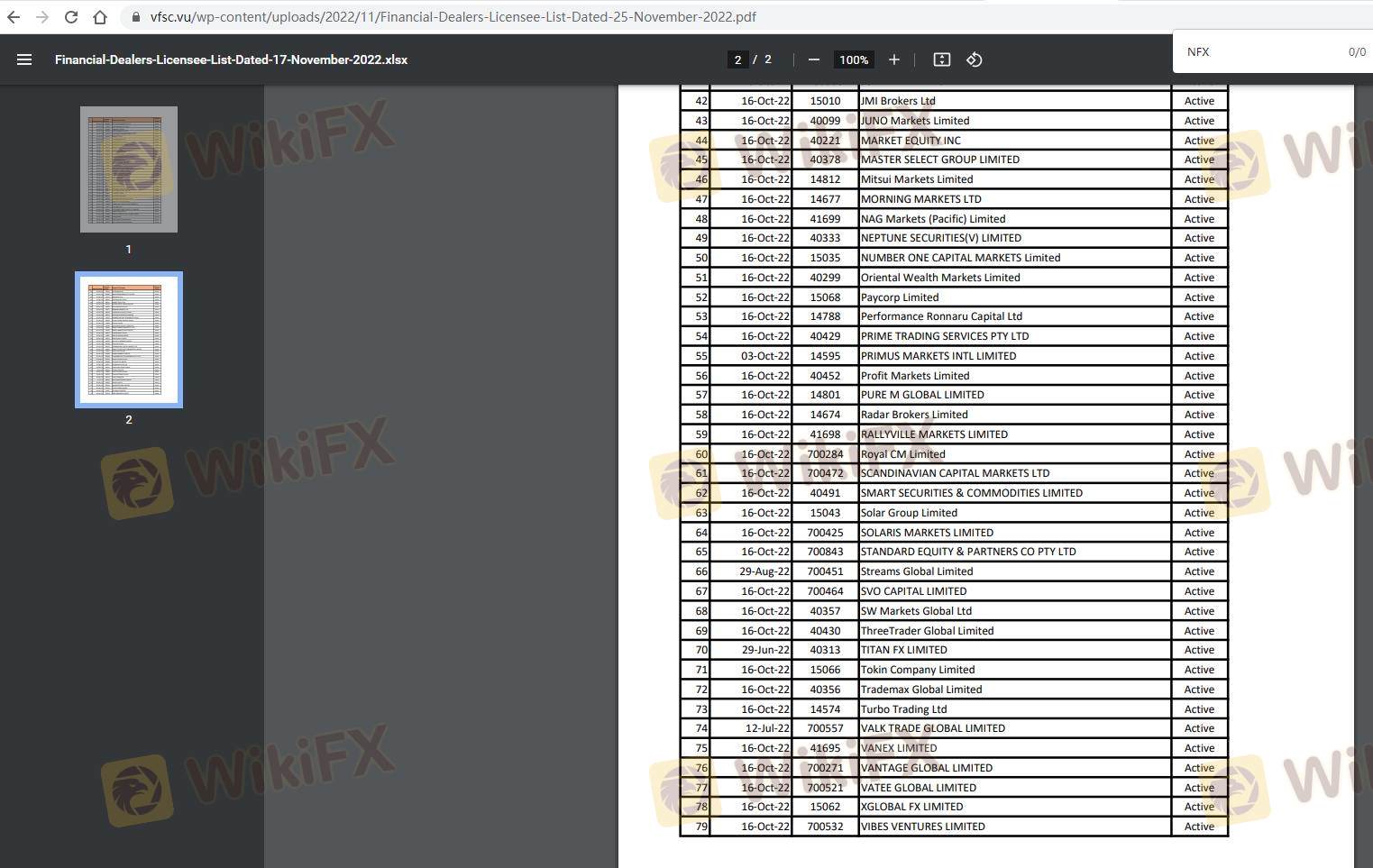
Task: Rotate the document counterclockwise
Action: click(x=974, y=59)
